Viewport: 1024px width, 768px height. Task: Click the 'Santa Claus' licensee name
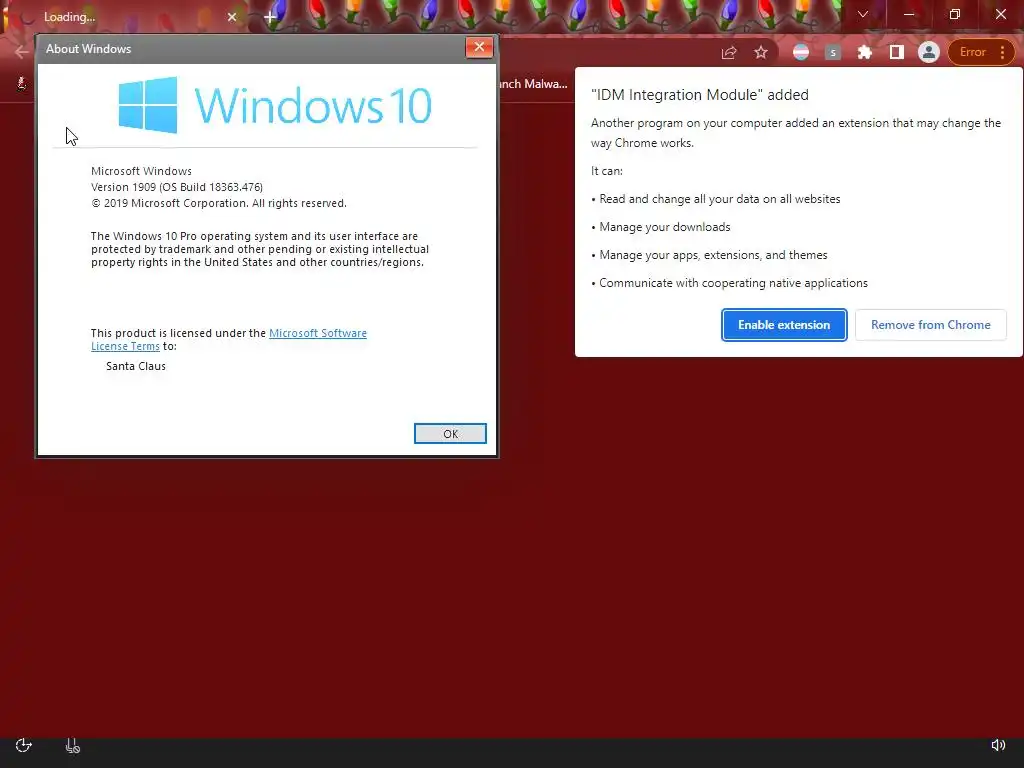(x=136, y=366)
